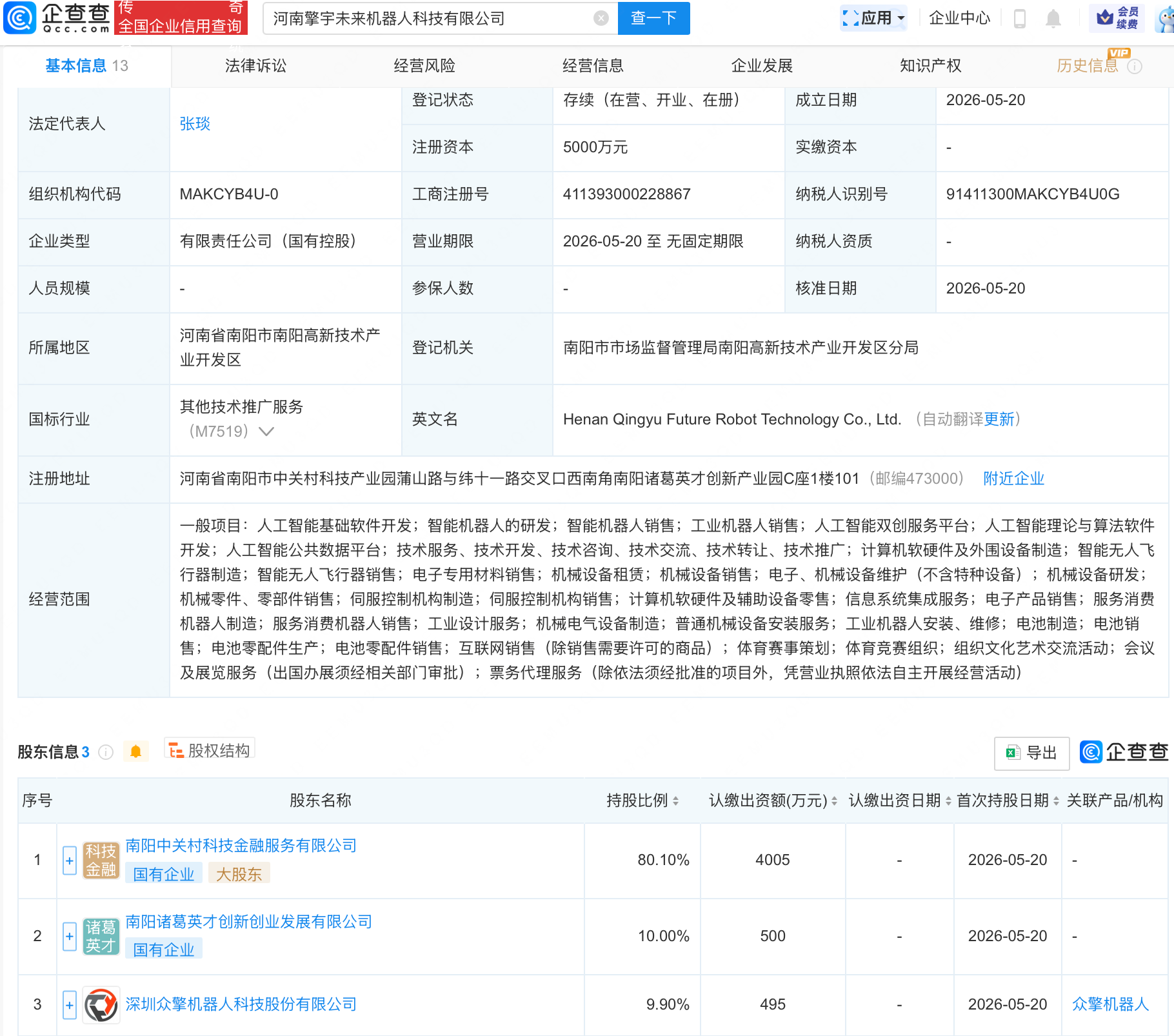Click the Qichacha logo in header
Viewport: 1174px width, 1036px height.
(x=57, y=17)
